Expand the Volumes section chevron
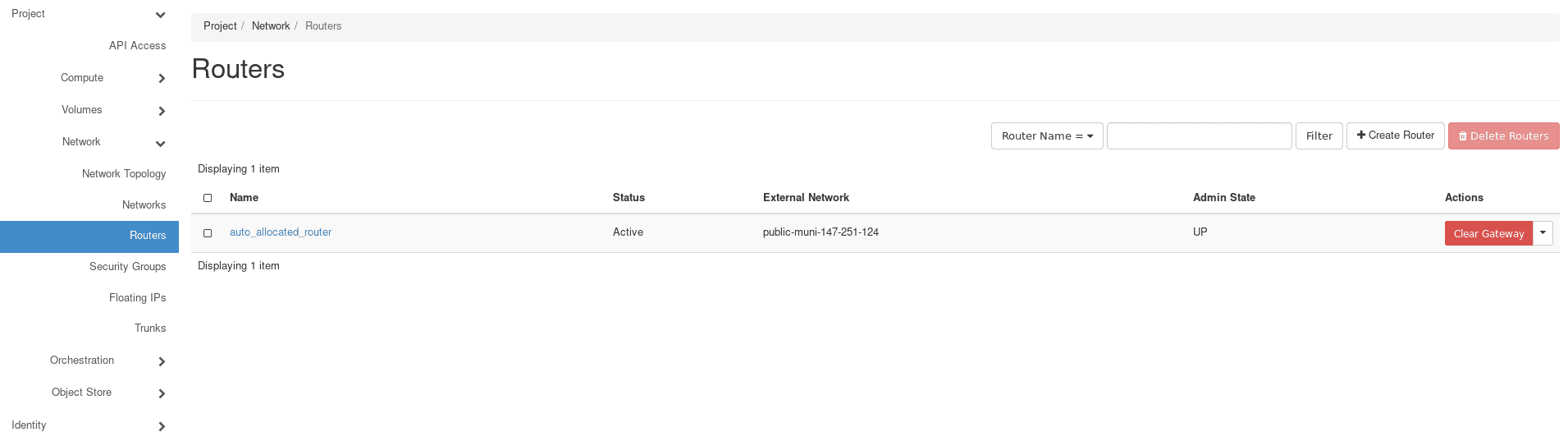This screenshot has height=441, width=1568. pos(162,111)
